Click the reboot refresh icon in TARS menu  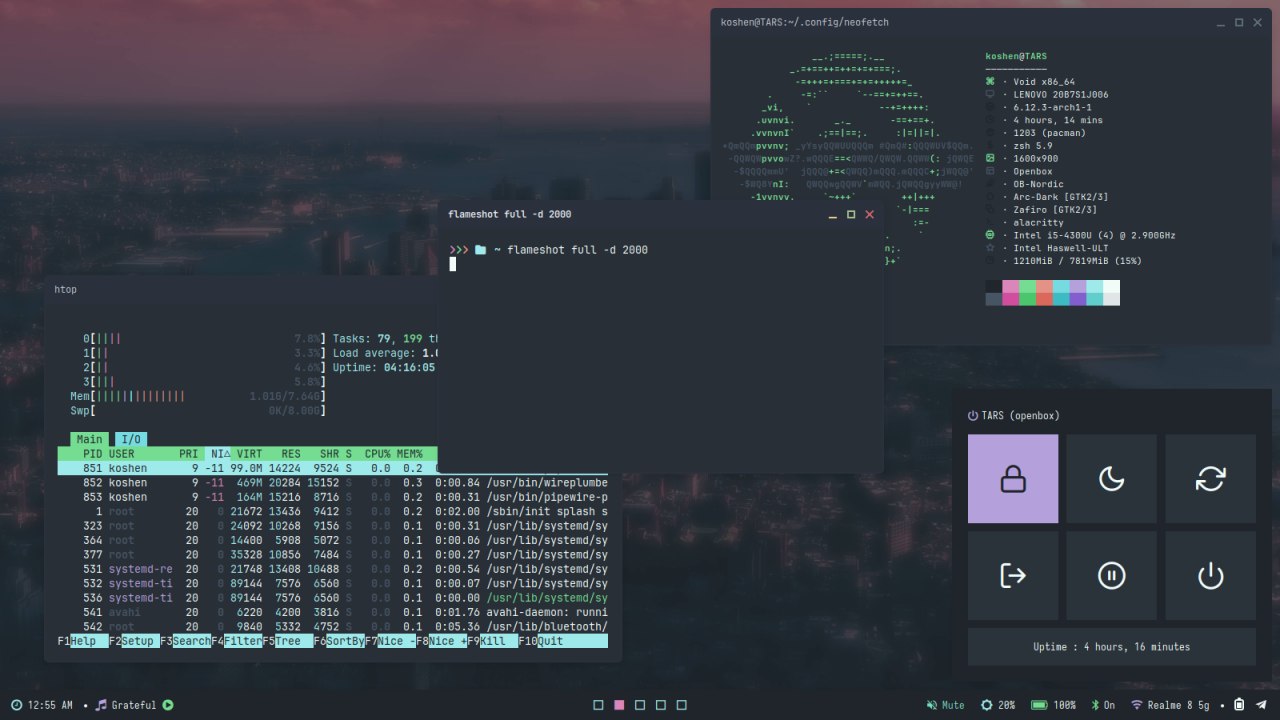pos(1210,478)
